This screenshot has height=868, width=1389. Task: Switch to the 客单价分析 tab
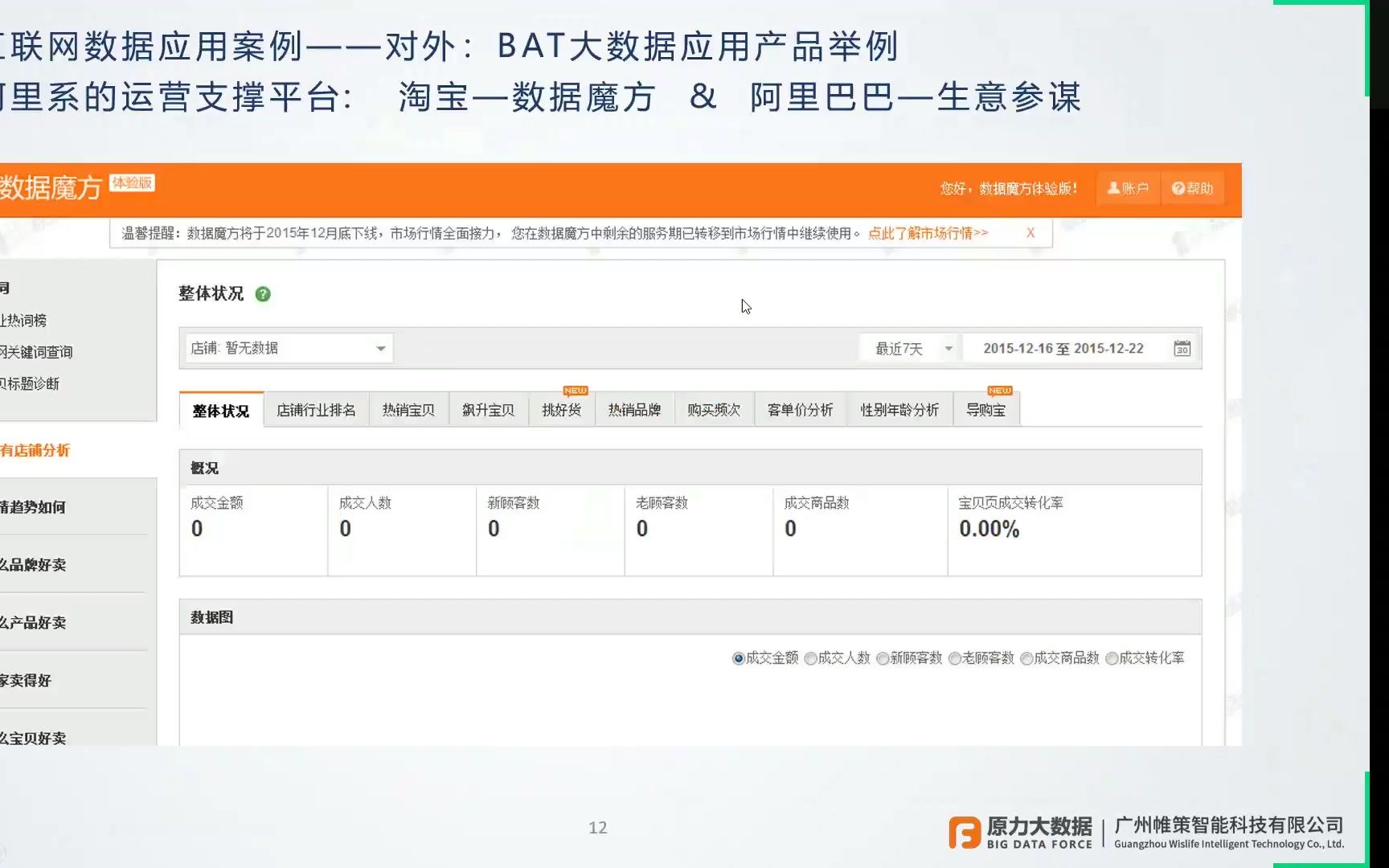(x=800, y=411)
